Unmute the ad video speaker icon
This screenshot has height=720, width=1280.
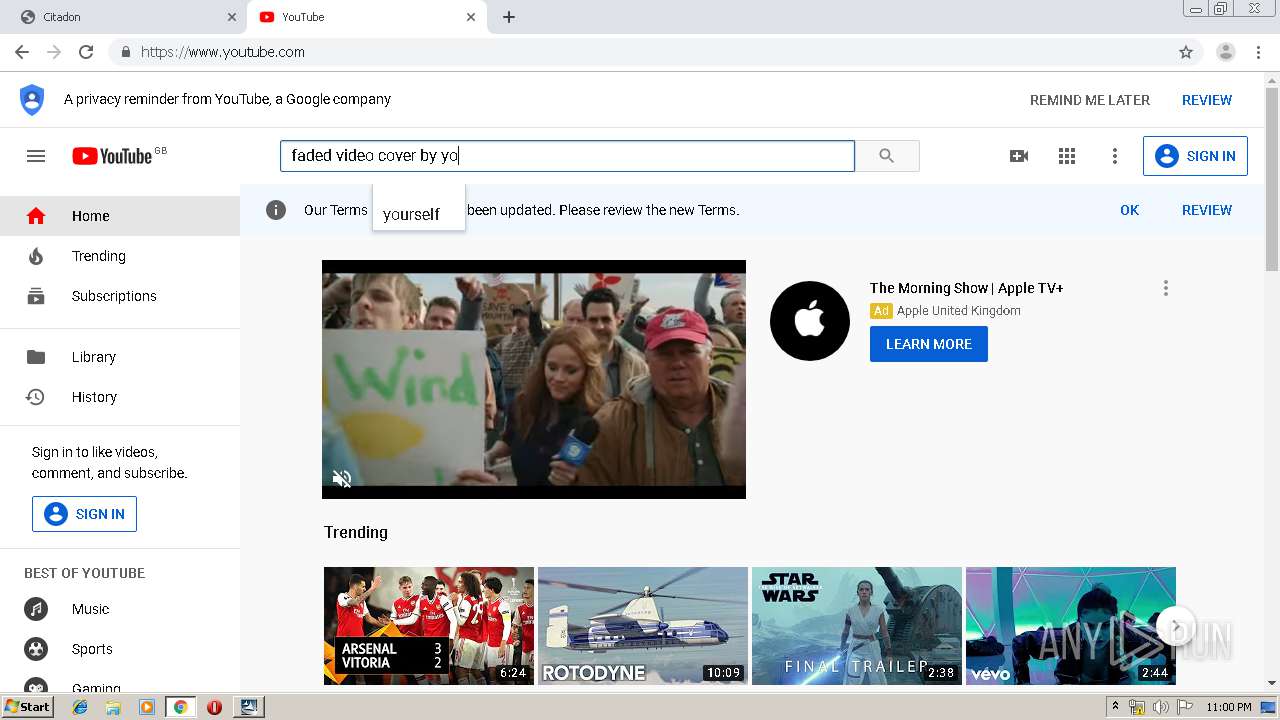point(342,478)
